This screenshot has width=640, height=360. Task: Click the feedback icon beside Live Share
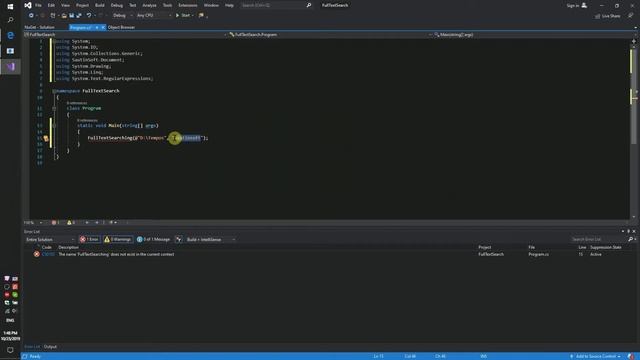(x=631, y=16)
